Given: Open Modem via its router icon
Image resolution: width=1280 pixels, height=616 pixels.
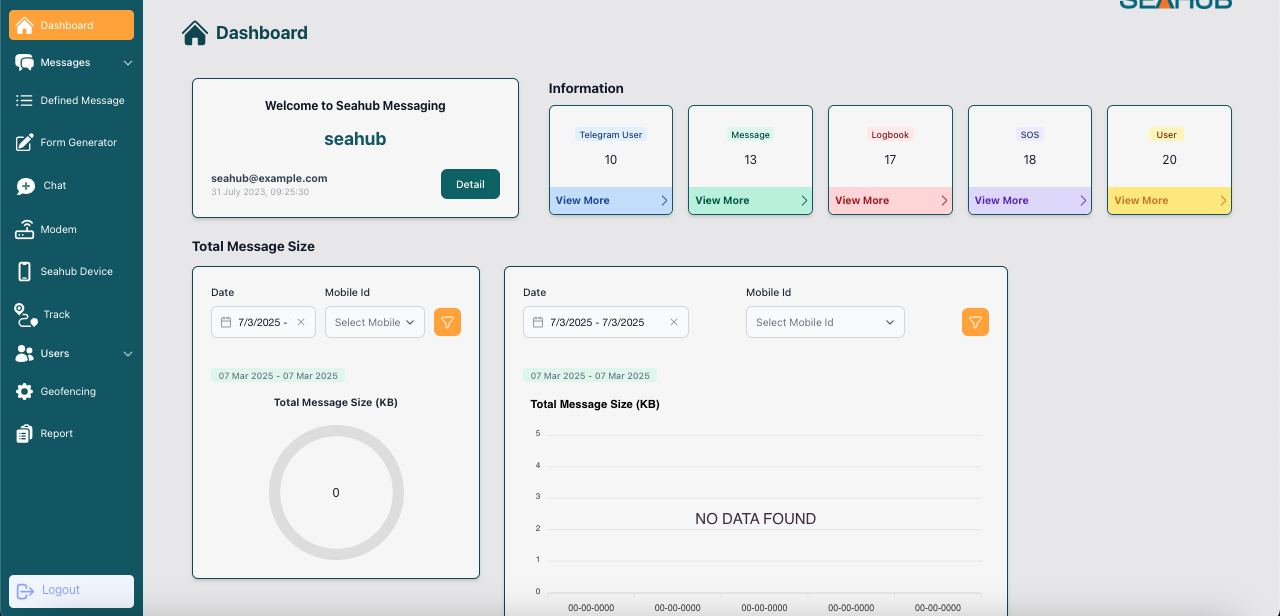Looking at the screenshot, I should [25, 230].
